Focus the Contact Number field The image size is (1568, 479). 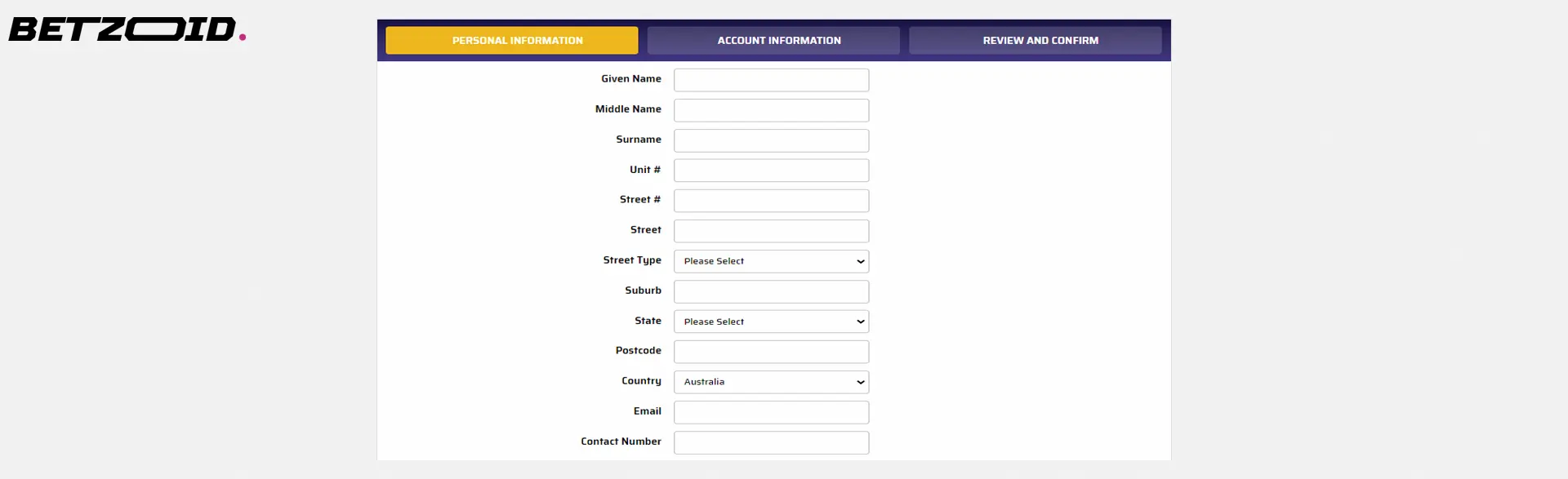(771, 442)
